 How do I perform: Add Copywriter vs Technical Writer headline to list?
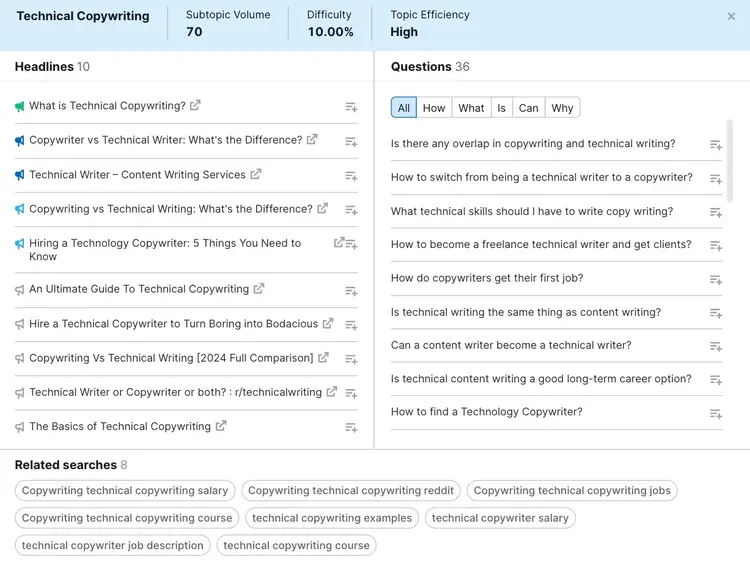[x=351, y=142]
